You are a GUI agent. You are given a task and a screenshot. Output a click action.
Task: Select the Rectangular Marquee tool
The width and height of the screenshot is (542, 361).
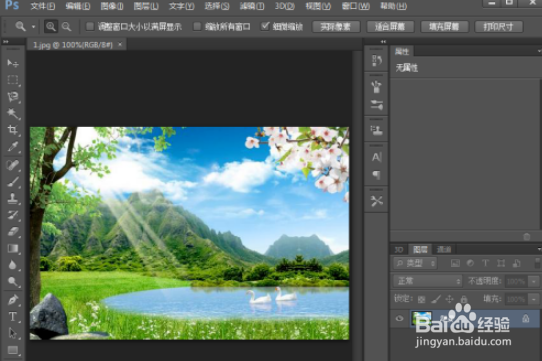pos(13,80)
